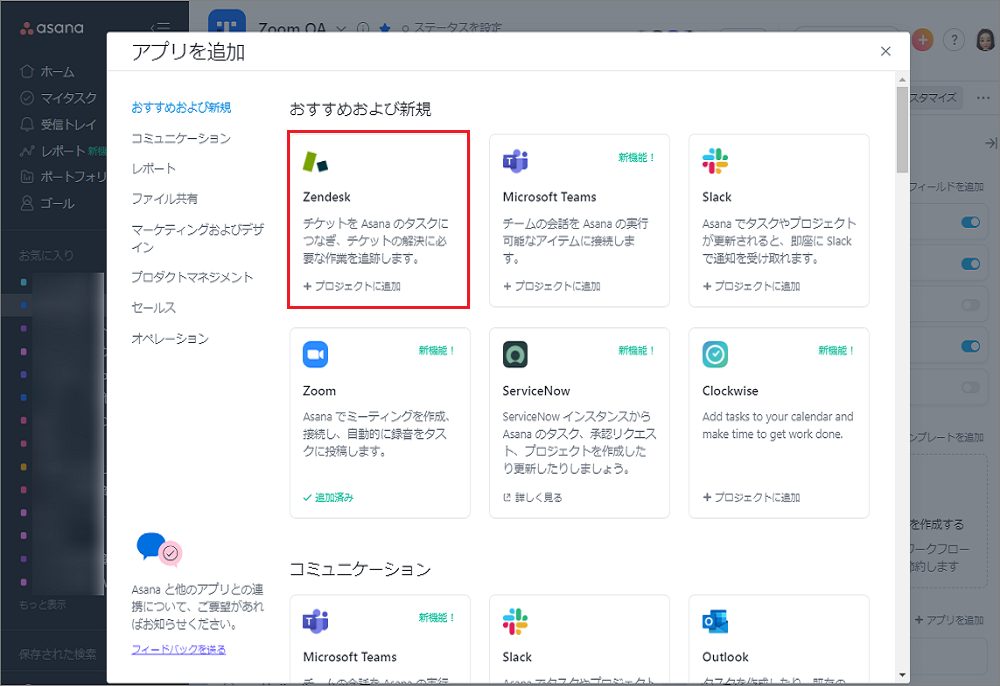The height and width of the screenshot is (686, 1000).
Task: Select the プロダクトマネジメント category
Action: 192,277
